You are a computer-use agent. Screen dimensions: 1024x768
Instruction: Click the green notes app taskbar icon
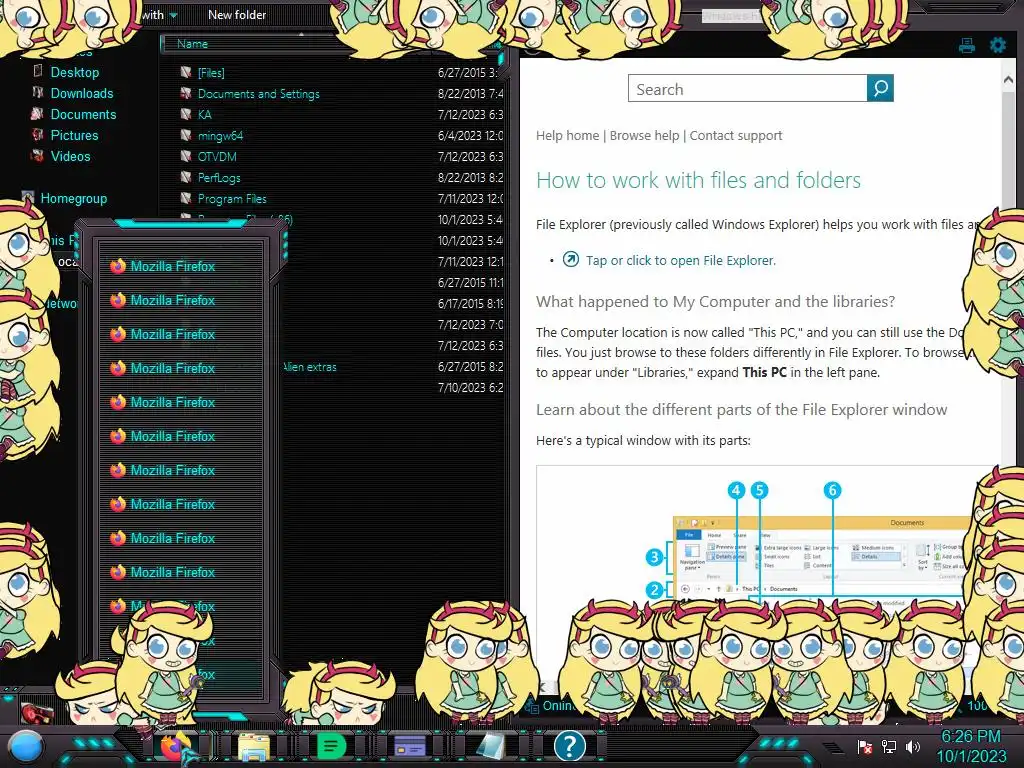(332, 746)
